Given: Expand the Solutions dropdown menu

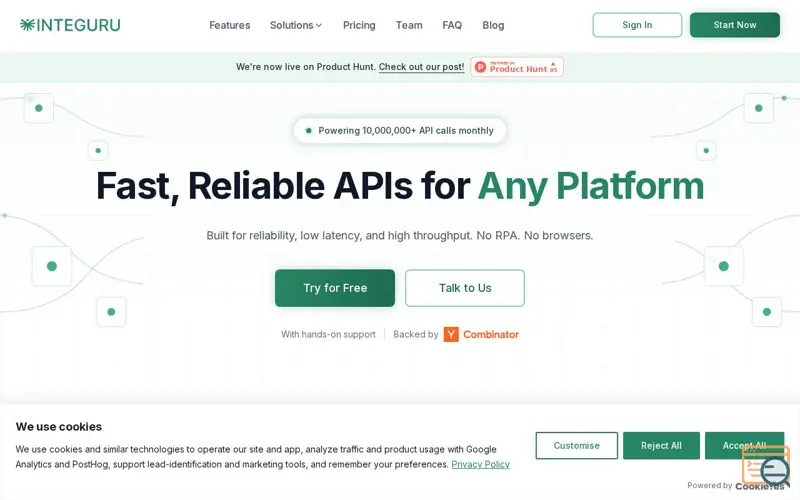Looking at the screenshot, I should pyautogui.click(x=296, y=25).
